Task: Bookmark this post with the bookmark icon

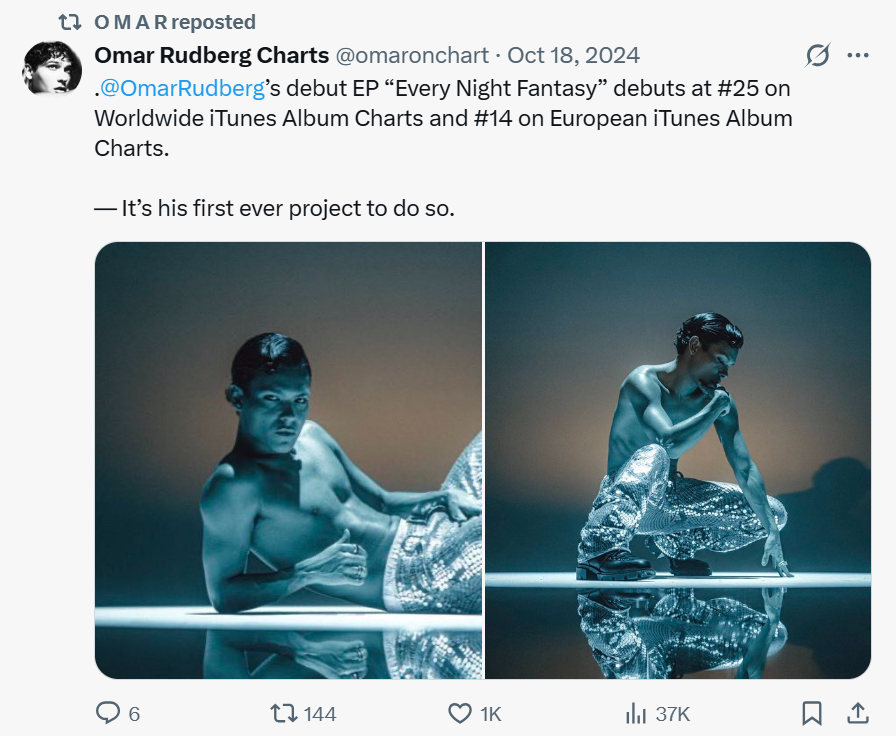Action: tap(812, 713)
